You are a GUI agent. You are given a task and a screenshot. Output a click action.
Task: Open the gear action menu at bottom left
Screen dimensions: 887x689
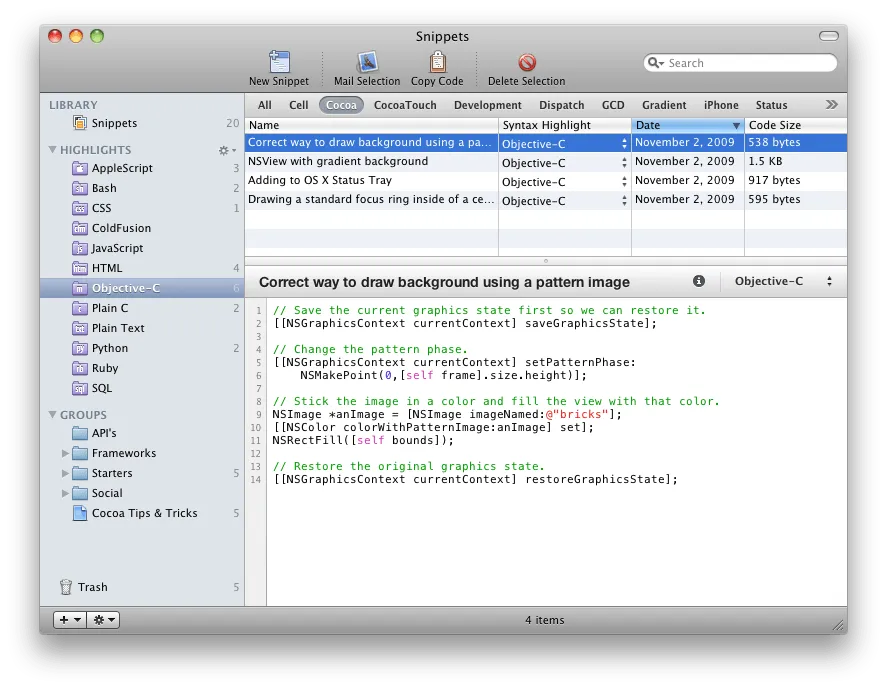(x=100, y=619)
